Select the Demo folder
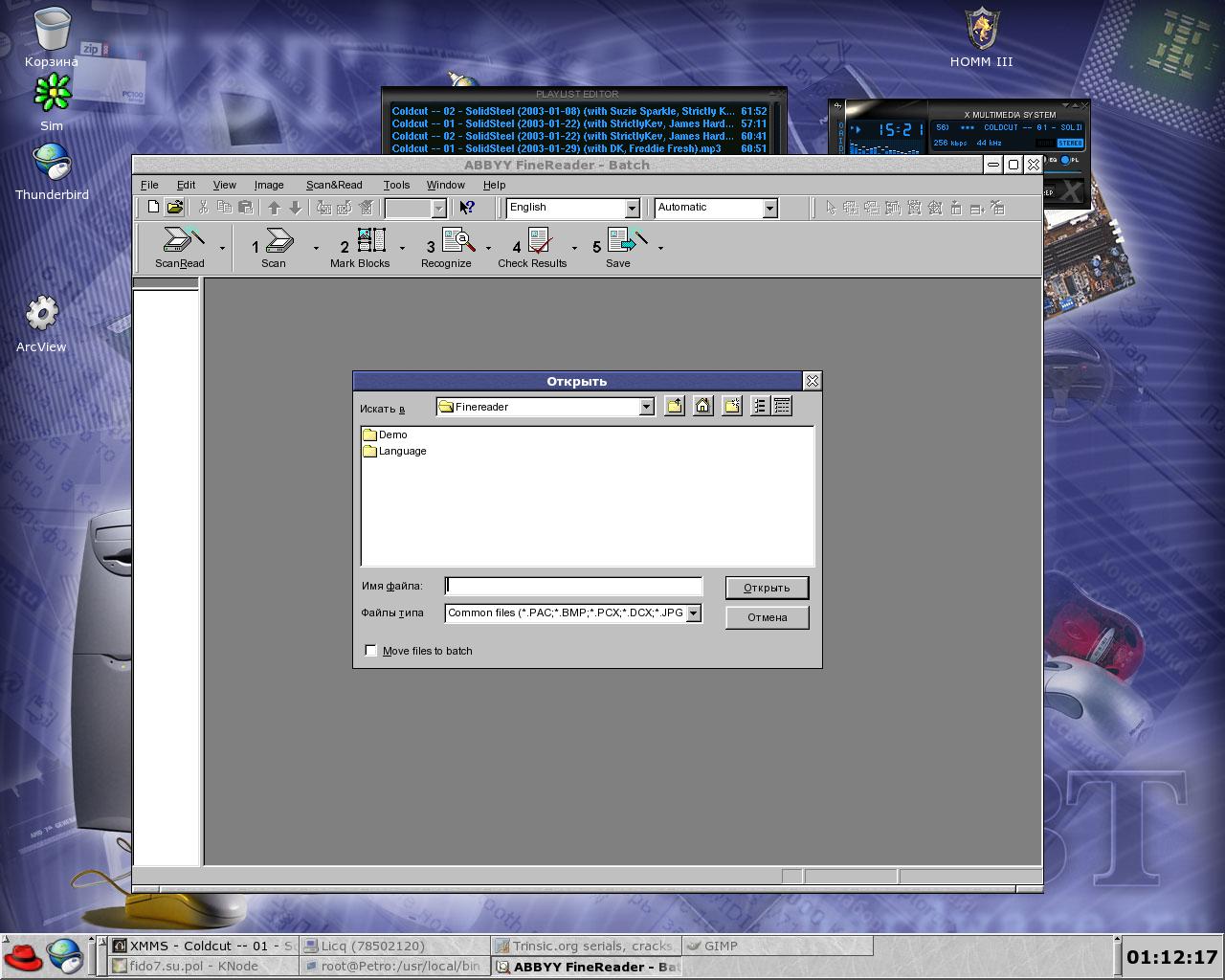This screenshot has height=980, width=1225. pos(391,434)
